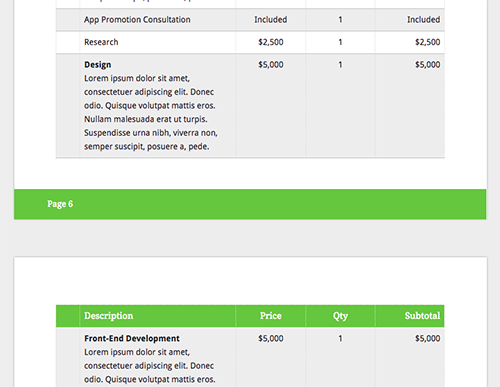Click the Subtotal column header
Viewport: 500px width, 387px height.
422,316
